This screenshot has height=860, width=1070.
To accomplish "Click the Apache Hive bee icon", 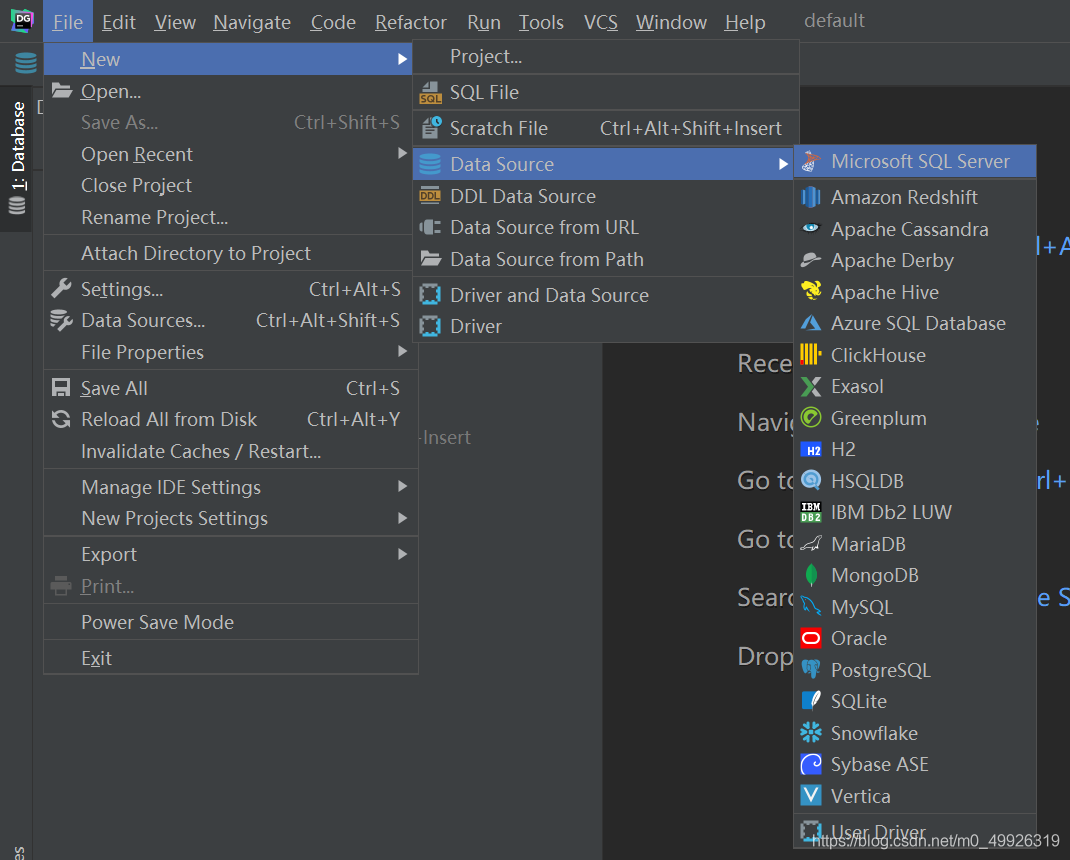I will point(811,291).
